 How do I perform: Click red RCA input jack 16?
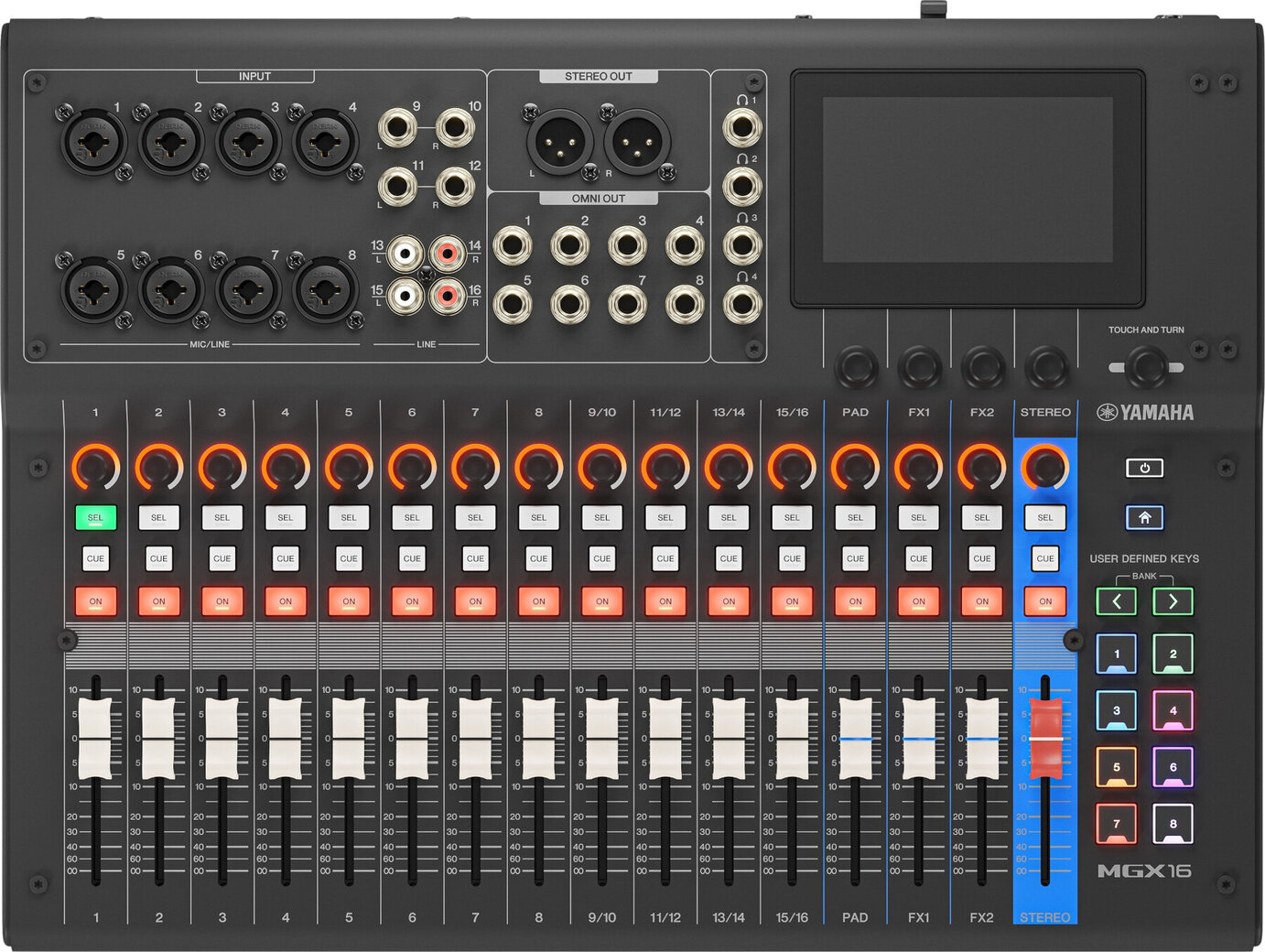click(x=448, y=296)
